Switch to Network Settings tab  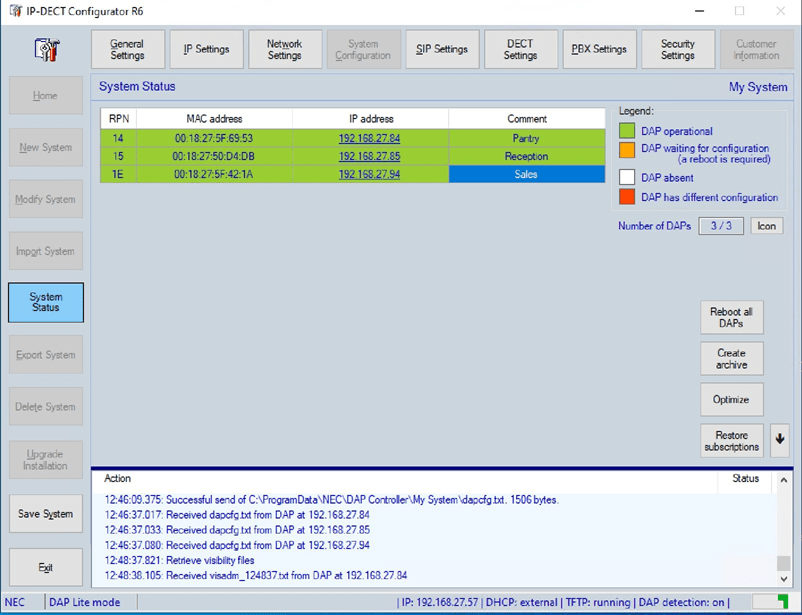point(285,49)
